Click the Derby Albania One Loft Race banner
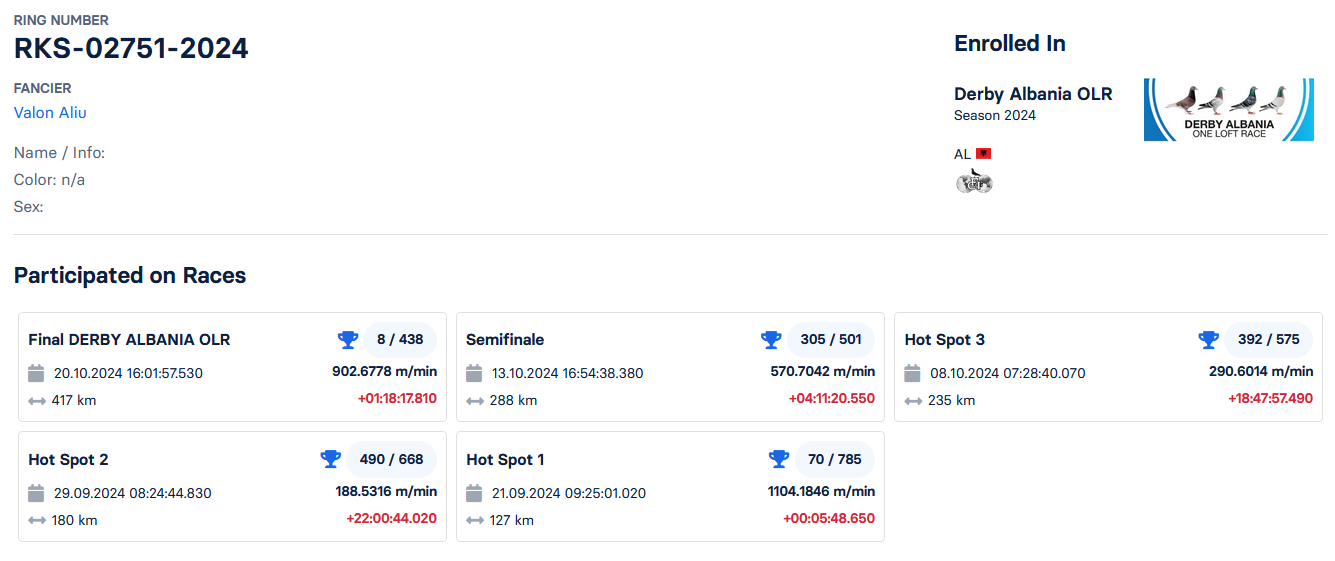 point(1229,109)
